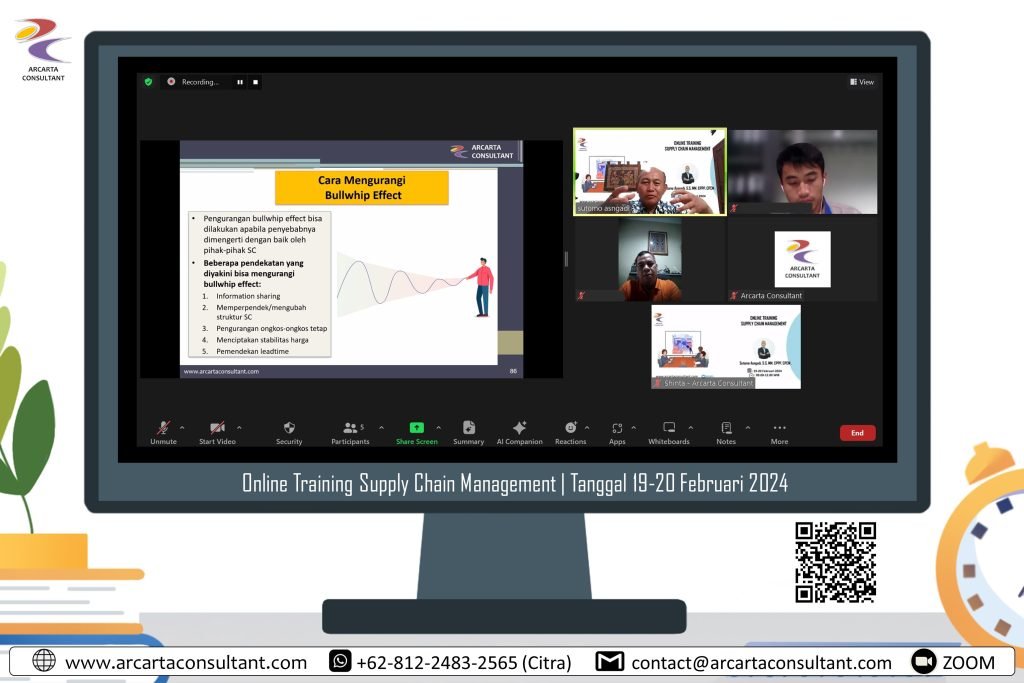Unmute the microphone

click(163, 428)
